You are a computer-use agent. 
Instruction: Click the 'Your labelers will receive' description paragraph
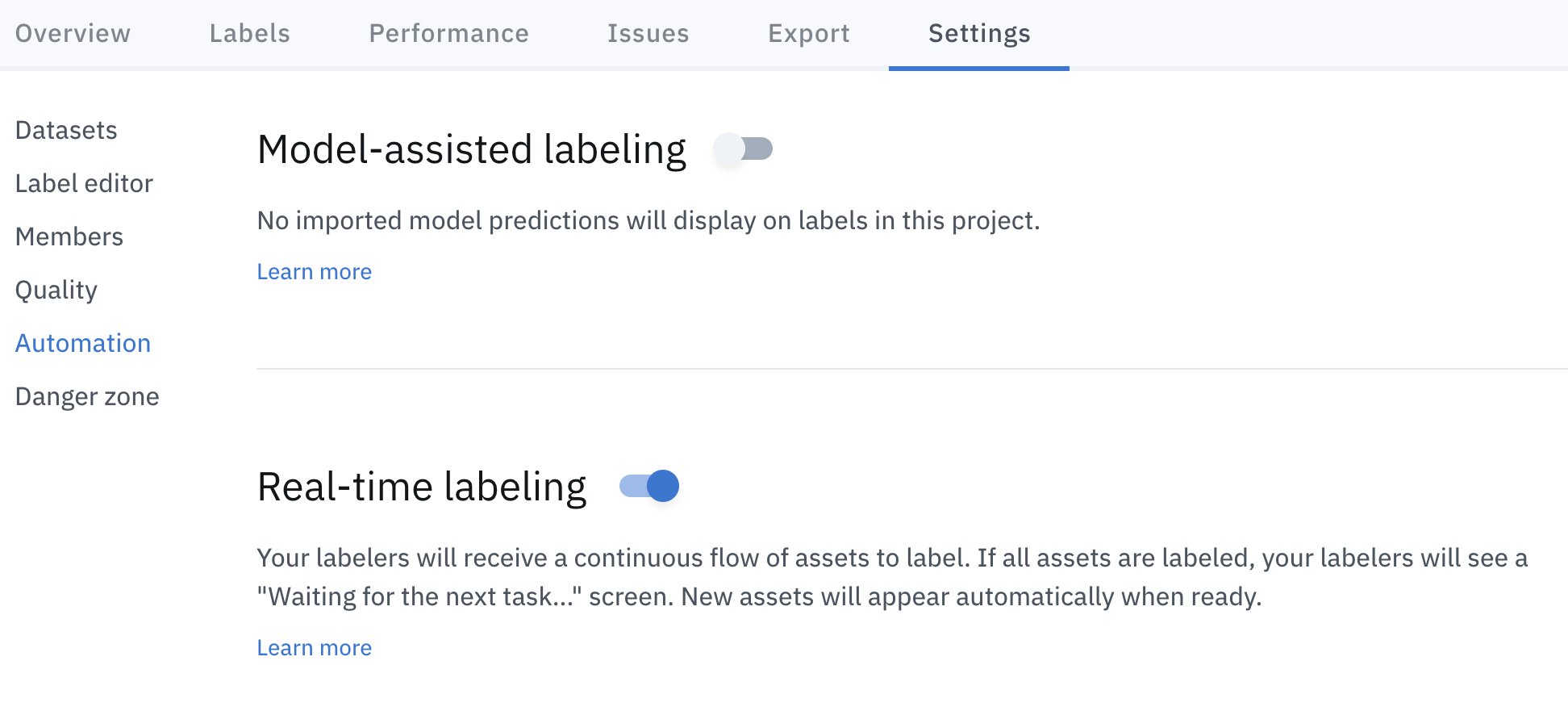click(x=891, y=577)
